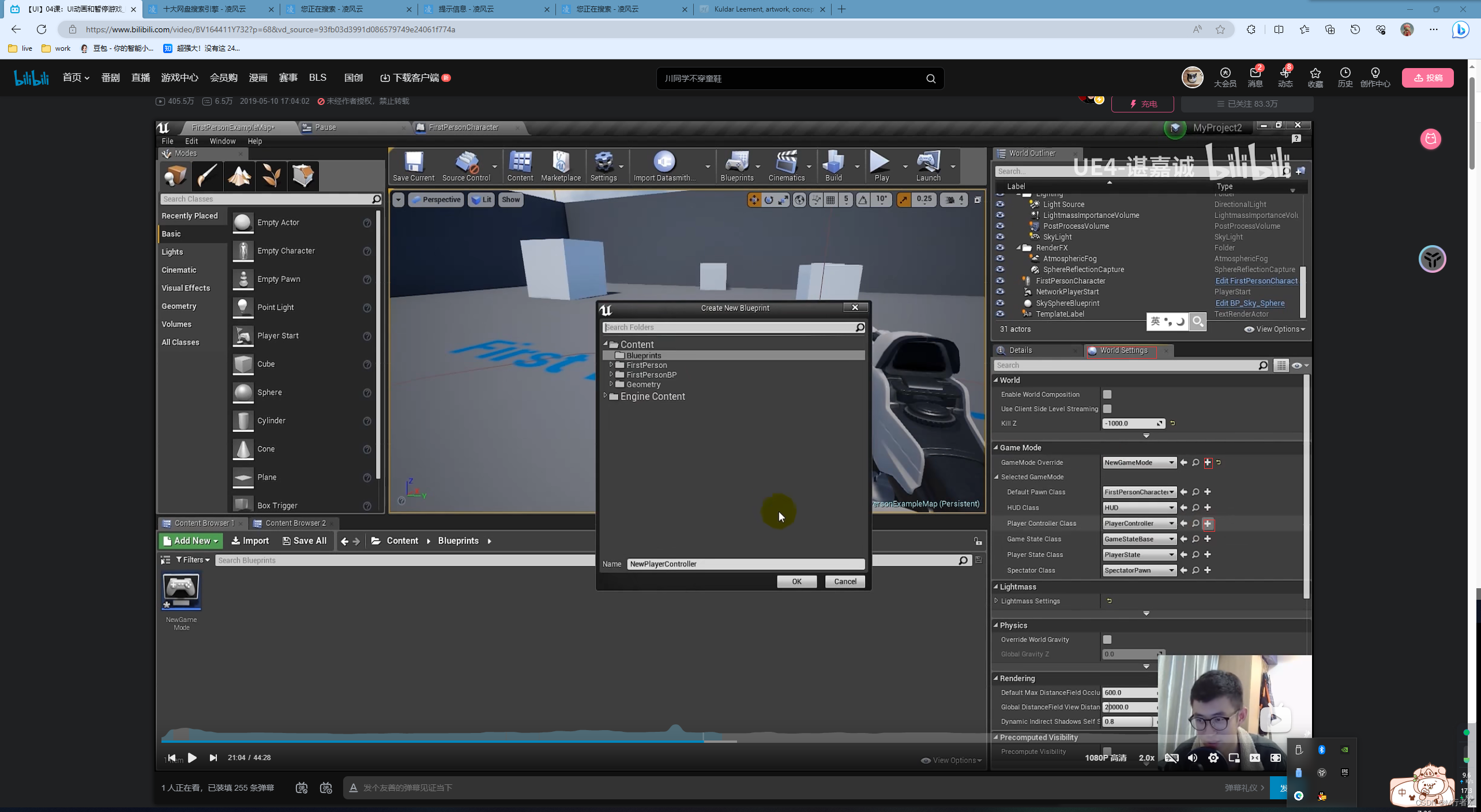Click the Save Current toolbar icon

pyautogui.click(x=413, y=166)
